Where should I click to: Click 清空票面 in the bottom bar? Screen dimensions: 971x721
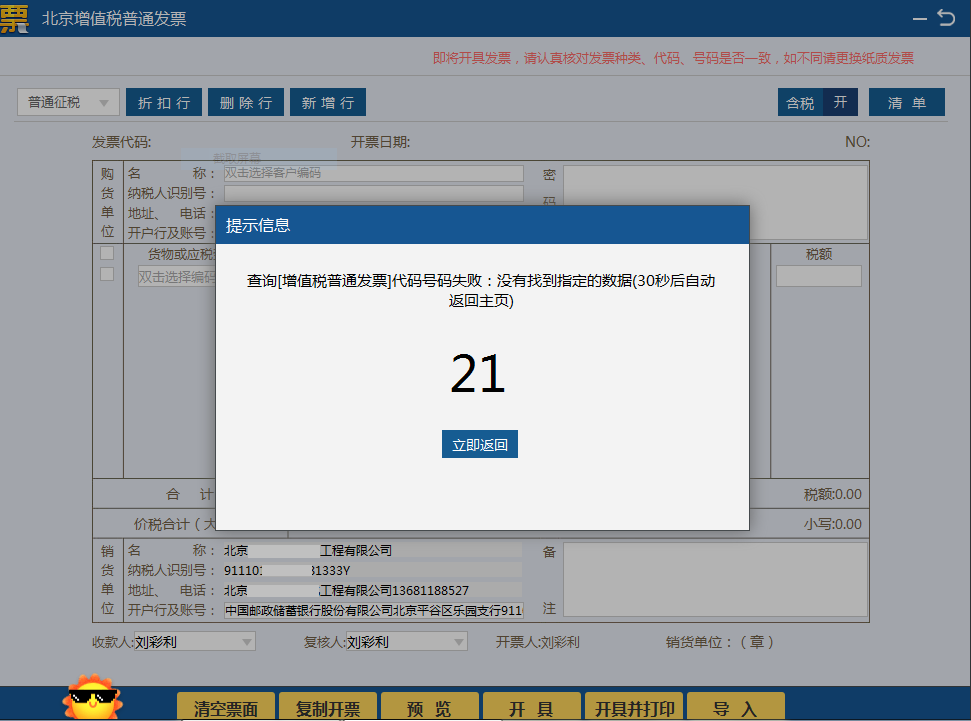(226, 708)
